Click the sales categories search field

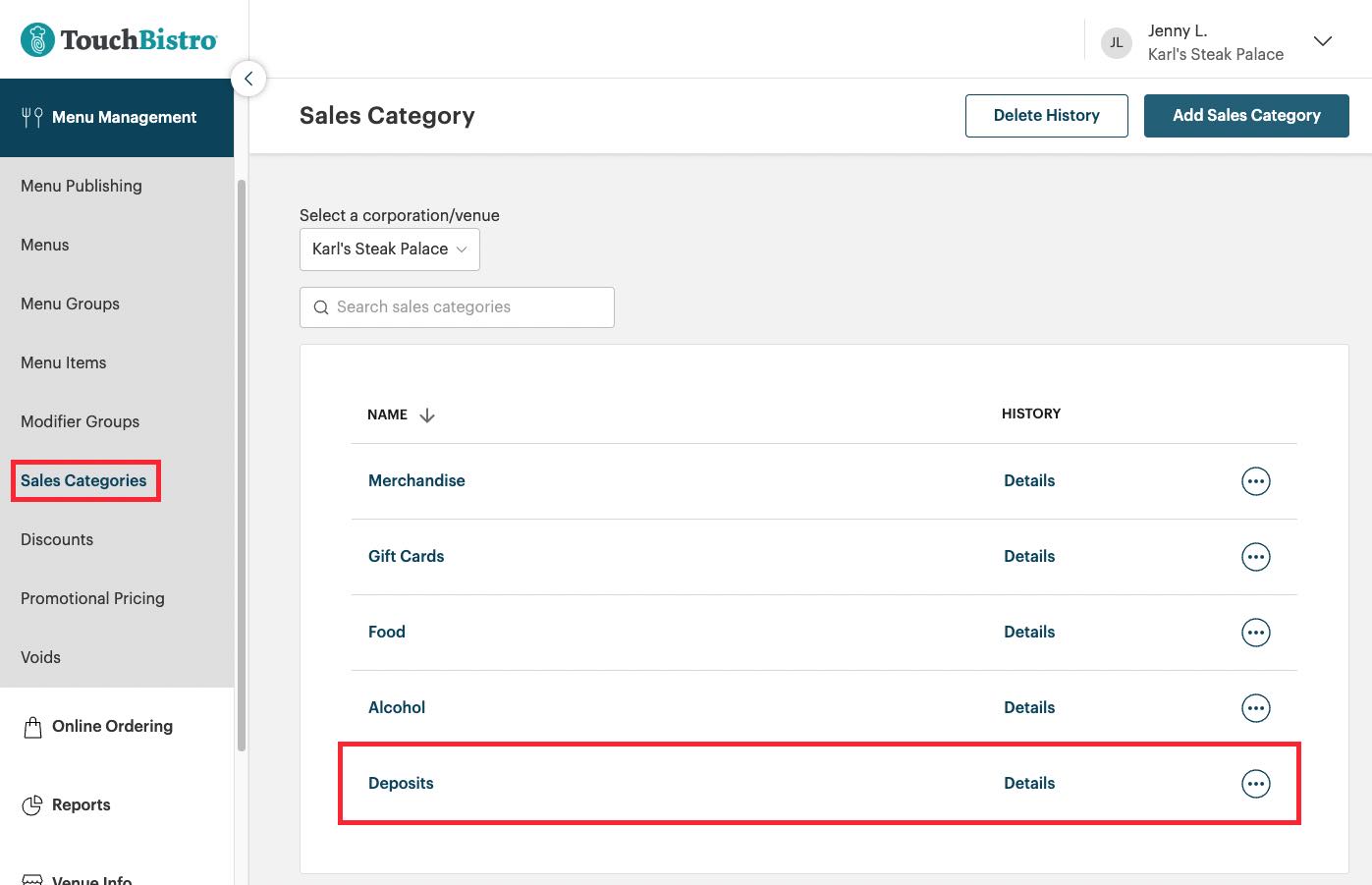457,306
